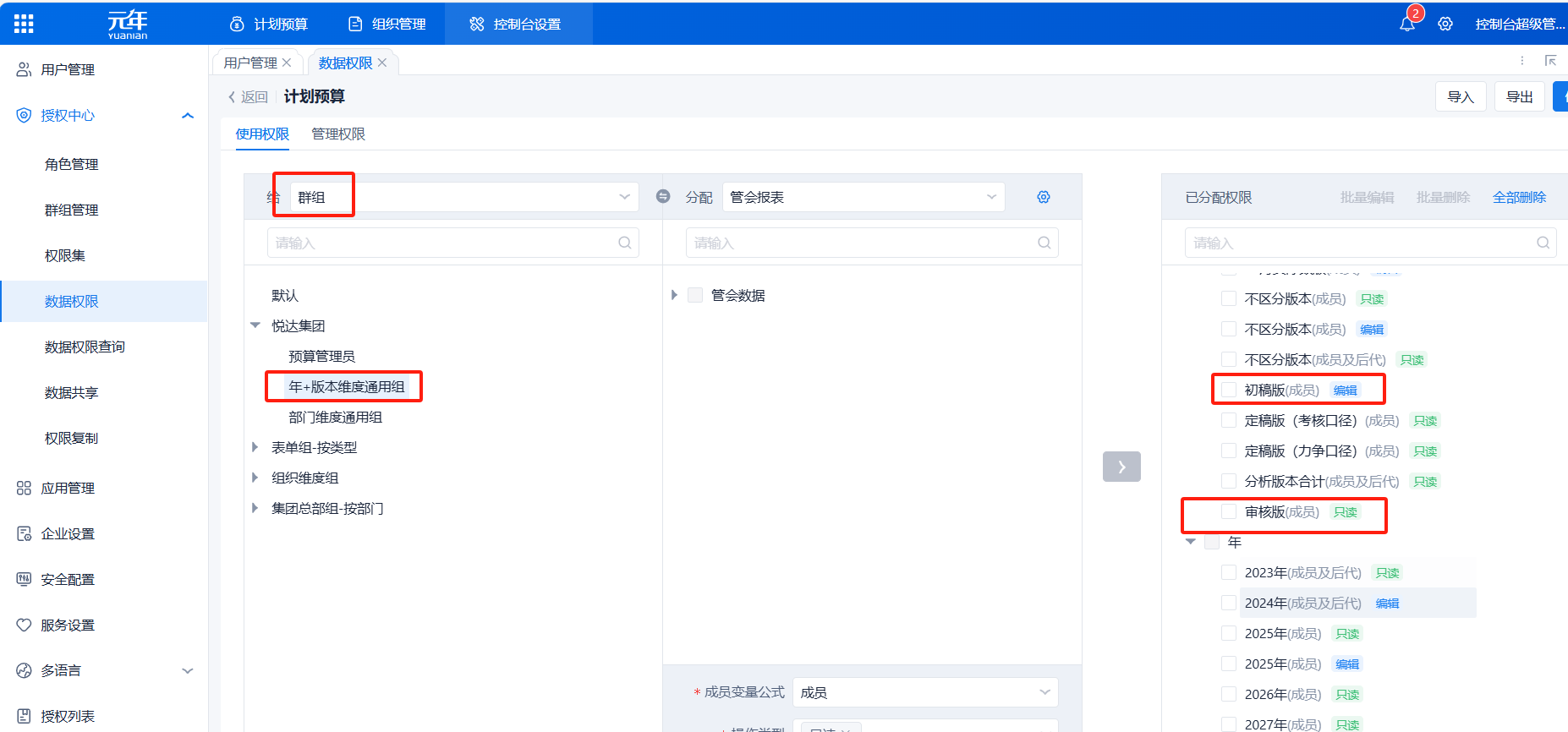Check the 管会数据 checkbox

click(x=695, y=296)
